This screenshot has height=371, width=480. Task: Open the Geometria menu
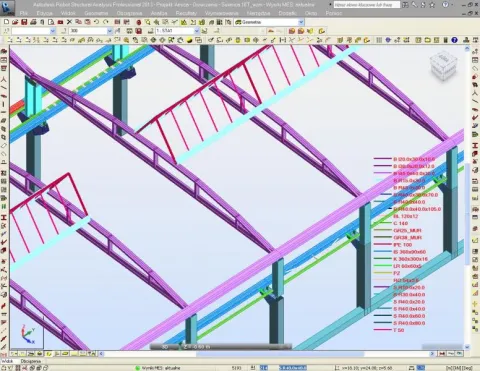(x=96, y=13)
